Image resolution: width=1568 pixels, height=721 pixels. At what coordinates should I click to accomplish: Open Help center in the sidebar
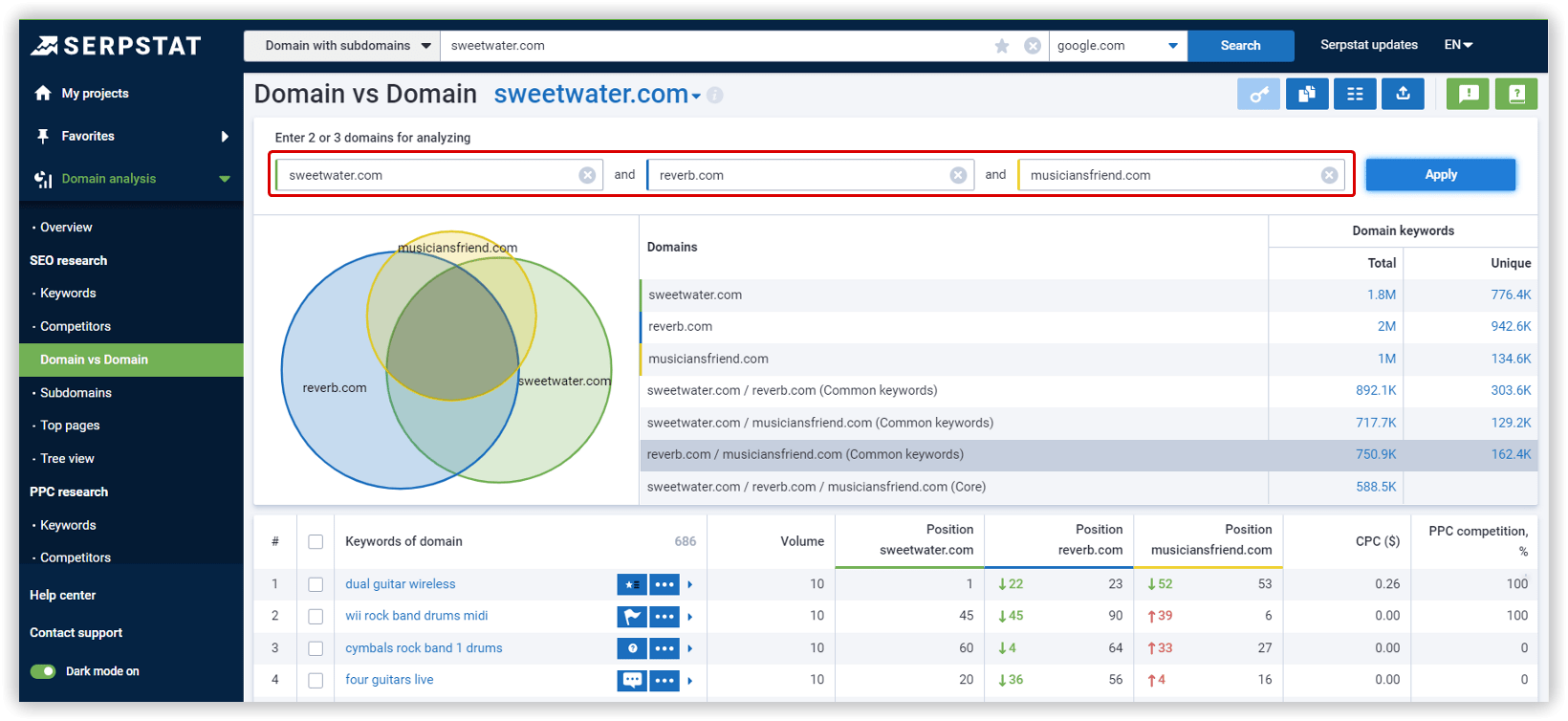(63, 596)
